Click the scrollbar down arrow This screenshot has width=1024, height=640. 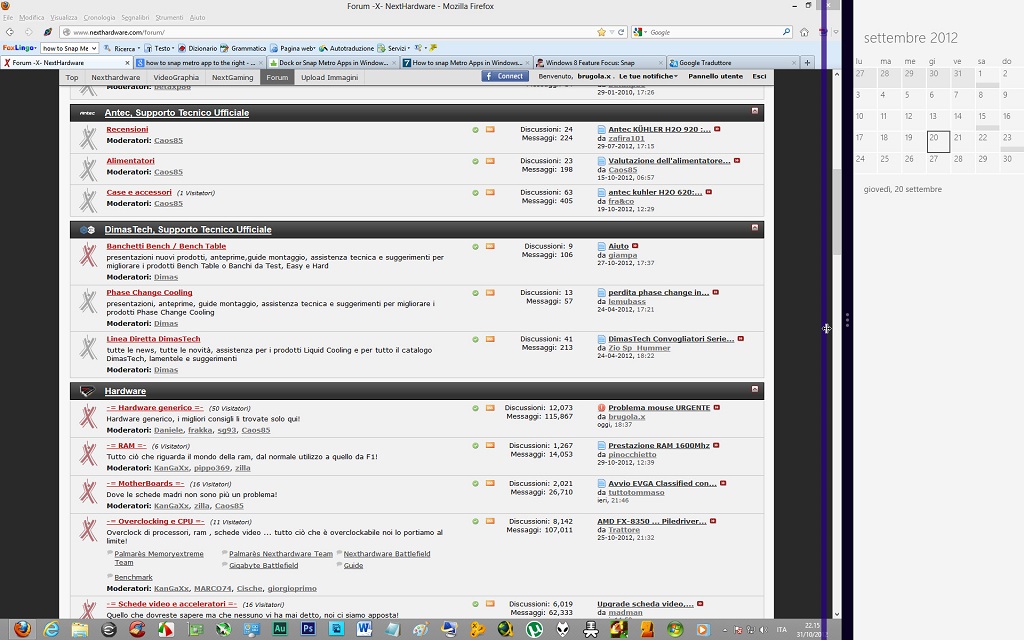(x=837, y=615)
